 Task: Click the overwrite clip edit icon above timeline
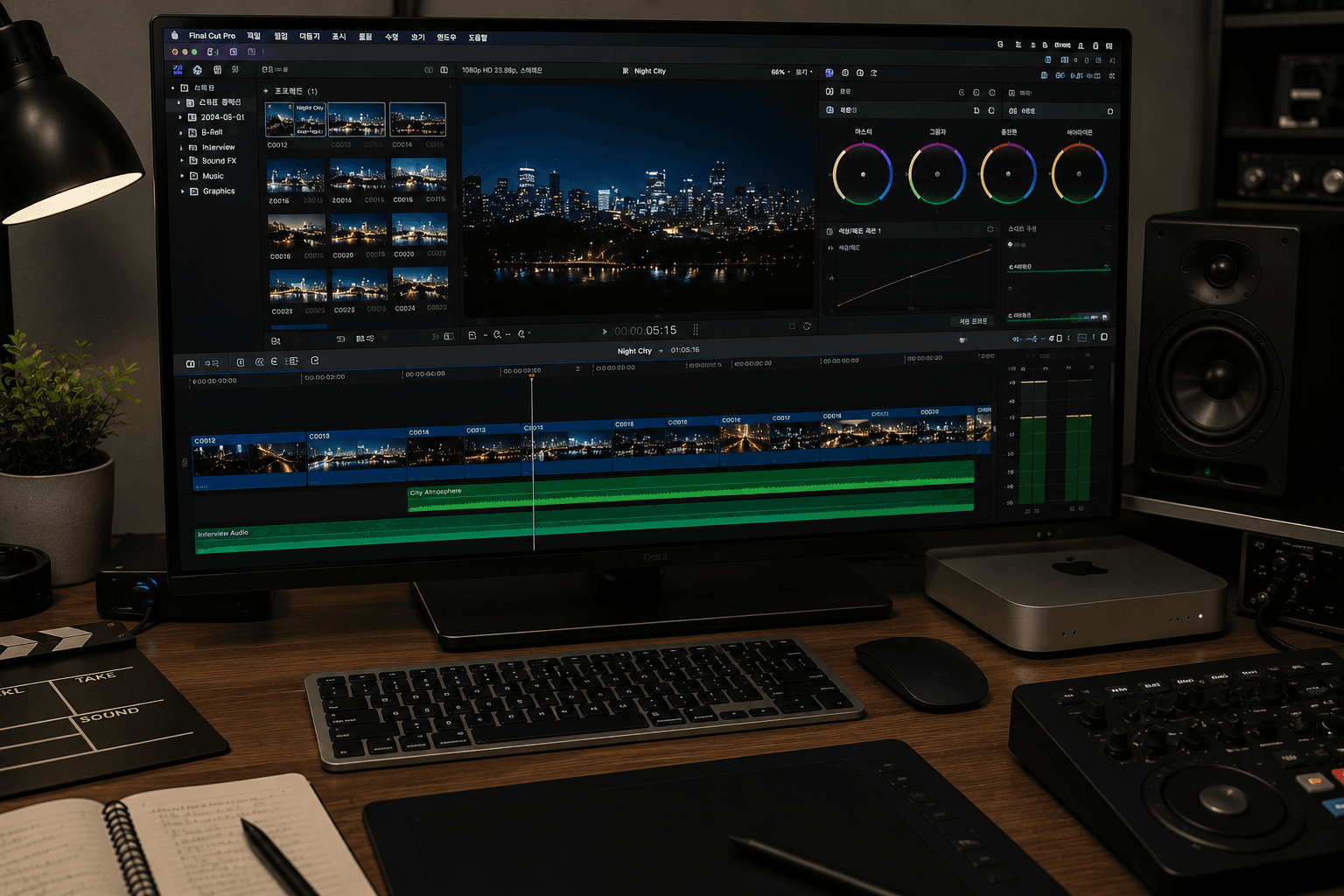coord(293,360)
